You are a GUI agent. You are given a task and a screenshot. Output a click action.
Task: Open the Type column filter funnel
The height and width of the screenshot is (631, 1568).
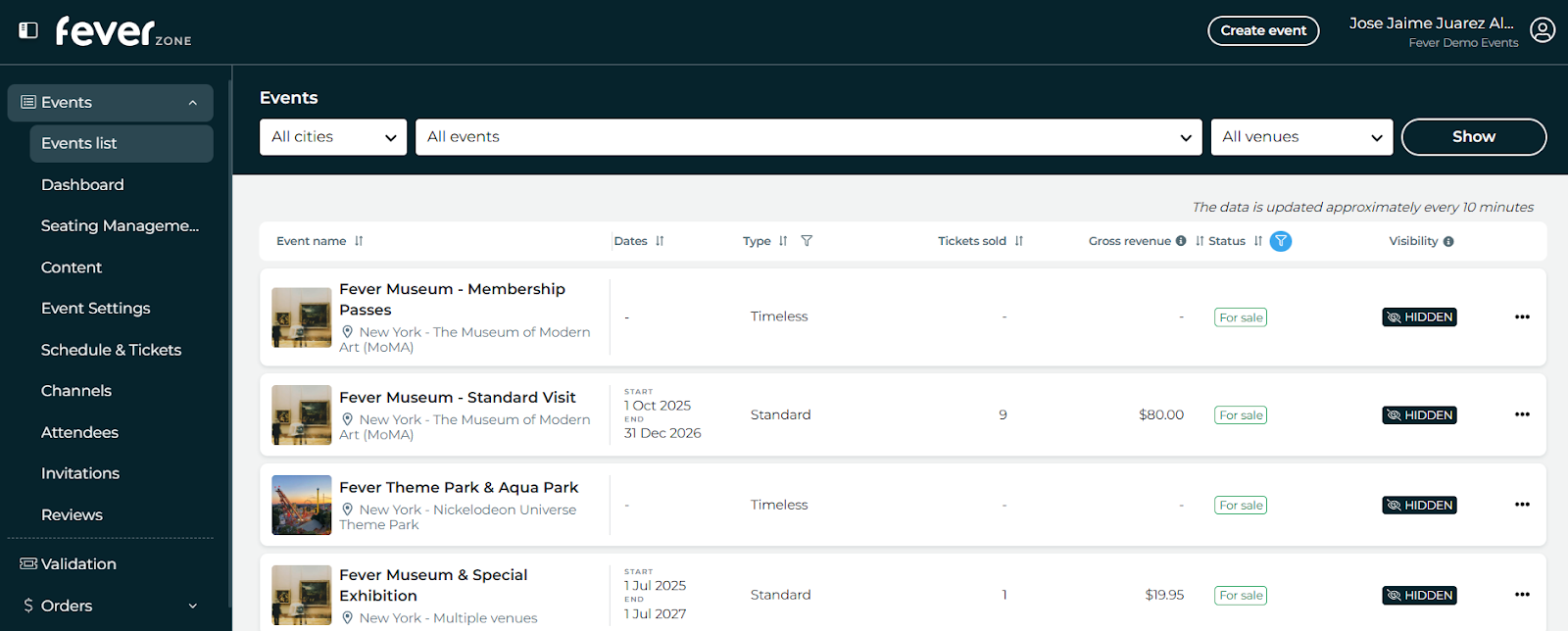(807, 241)
